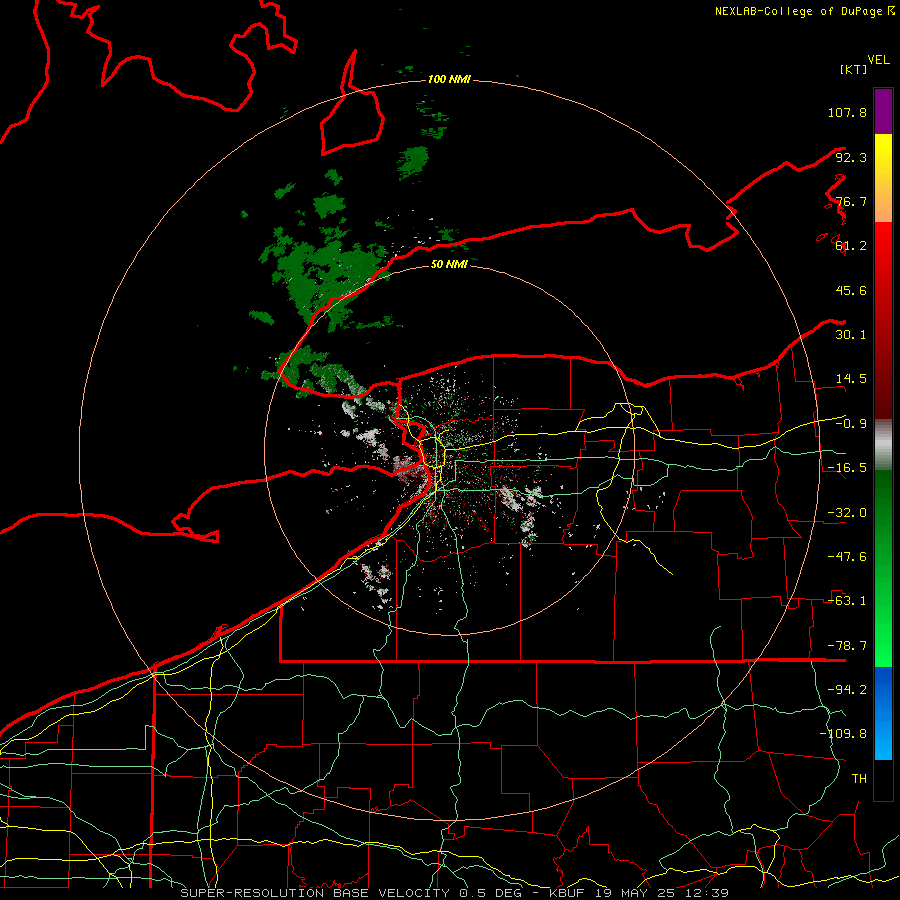Screen dimensions: 900x900
Task: Click the gray near-zero segment of the color bar
Action: point(883,445)
